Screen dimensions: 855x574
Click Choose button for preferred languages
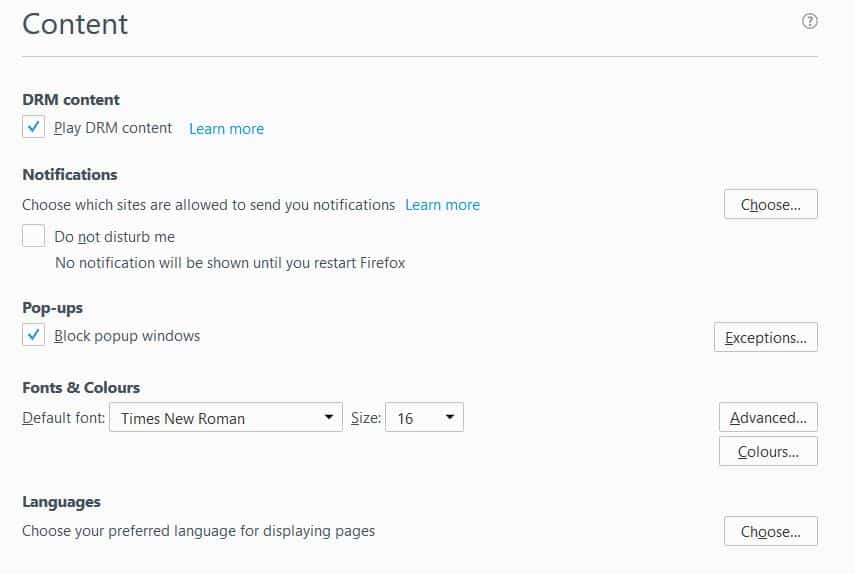pyautogui.click(x=770, y=532)
